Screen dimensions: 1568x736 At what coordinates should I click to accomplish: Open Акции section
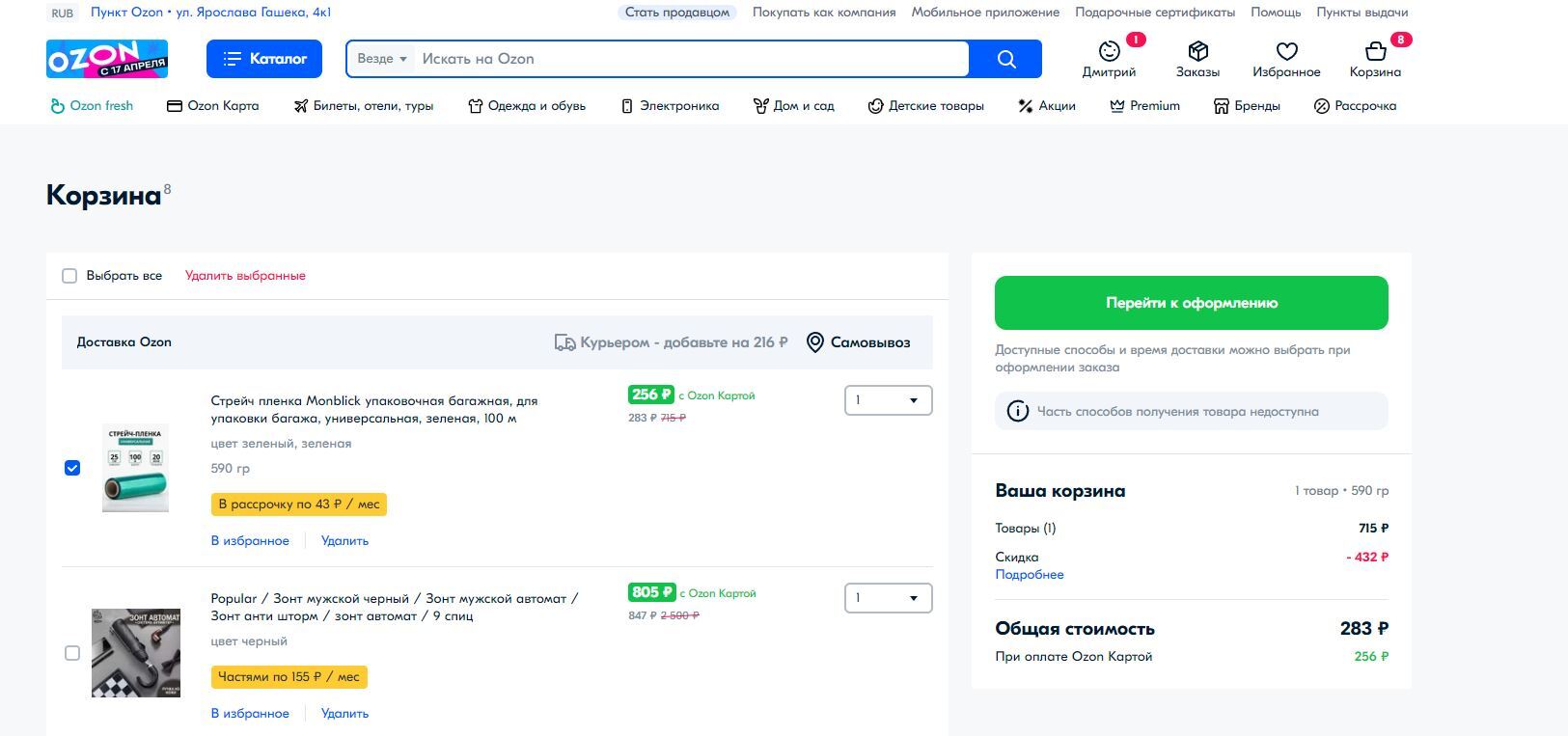coord(1047,106)
